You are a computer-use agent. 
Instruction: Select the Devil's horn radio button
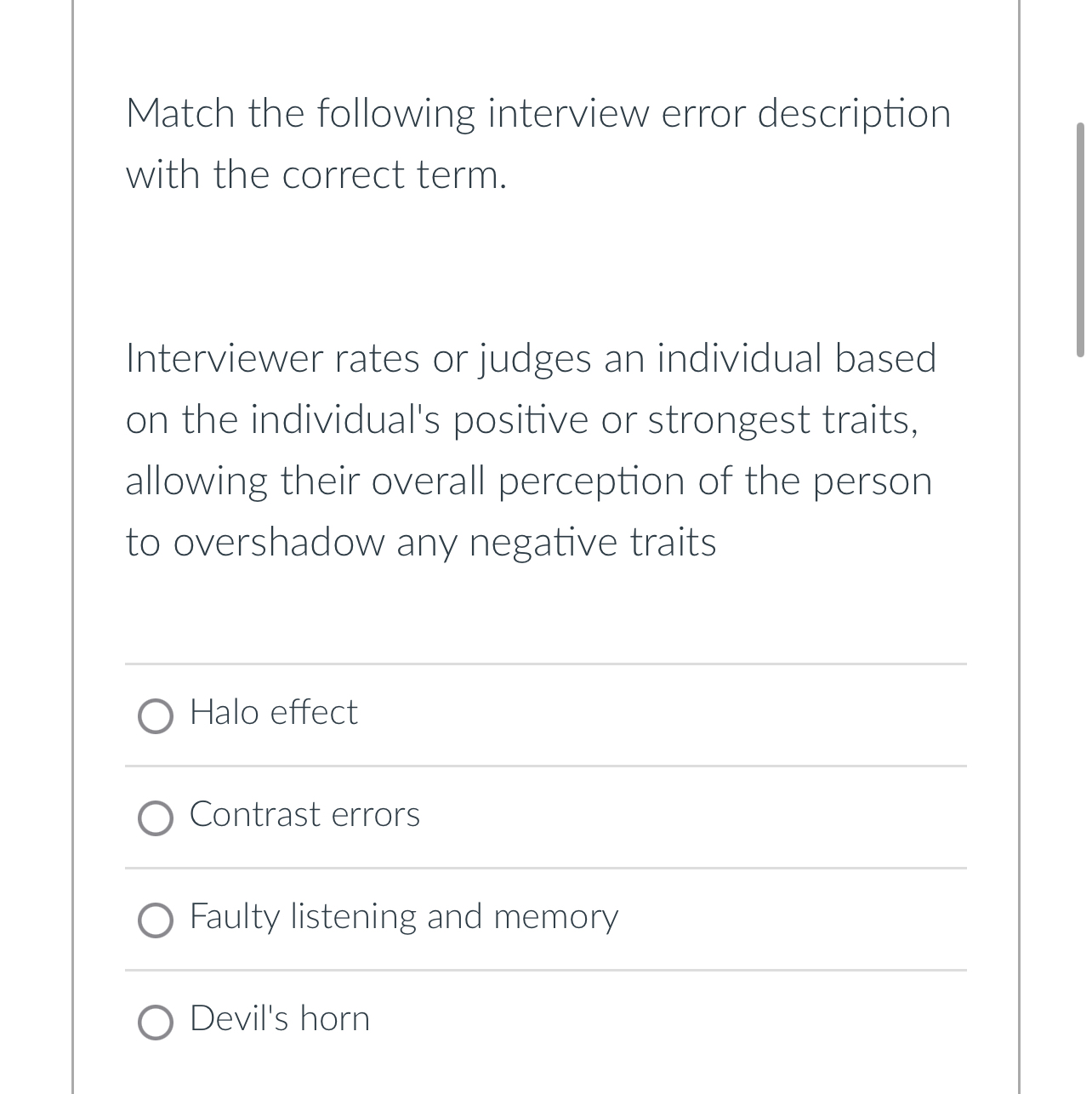pos(156,1023)
